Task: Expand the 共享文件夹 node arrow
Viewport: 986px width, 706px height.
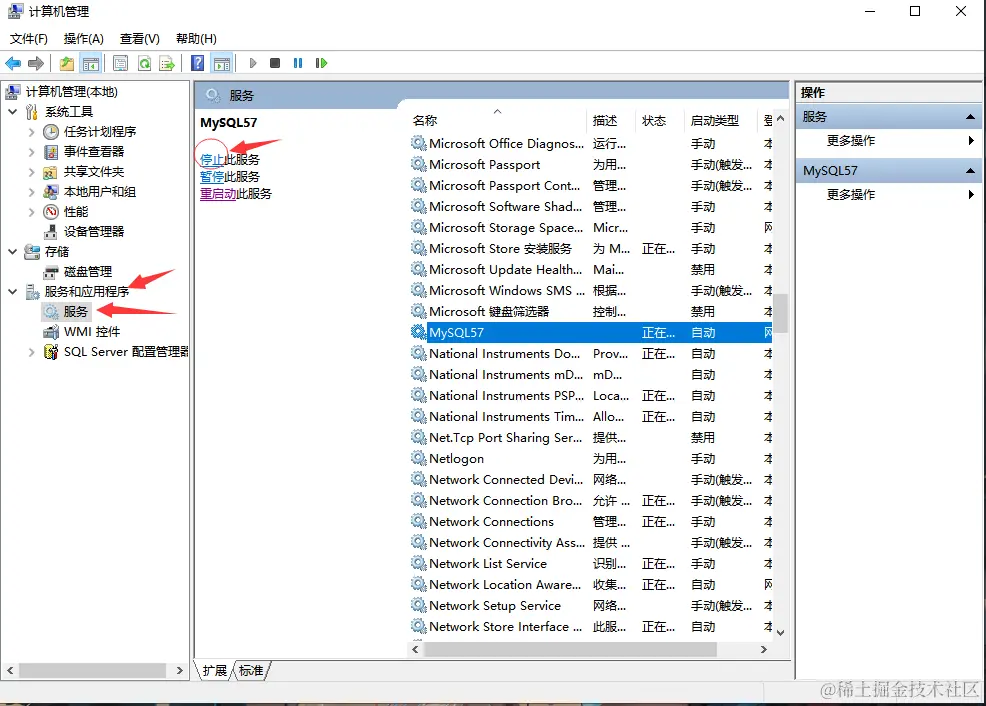Action: coord(31,172)
